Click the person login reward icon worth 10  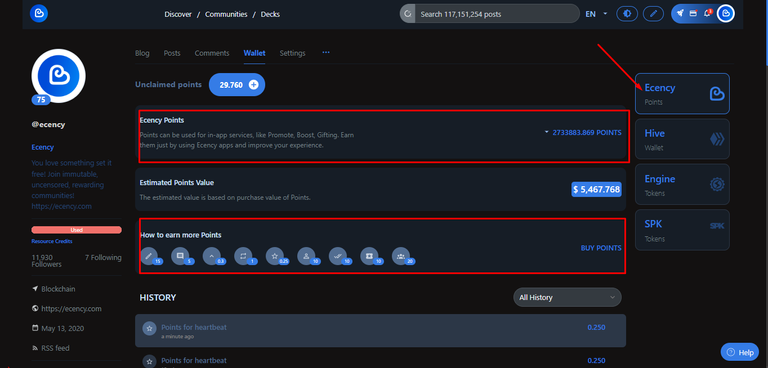point(307,256)
